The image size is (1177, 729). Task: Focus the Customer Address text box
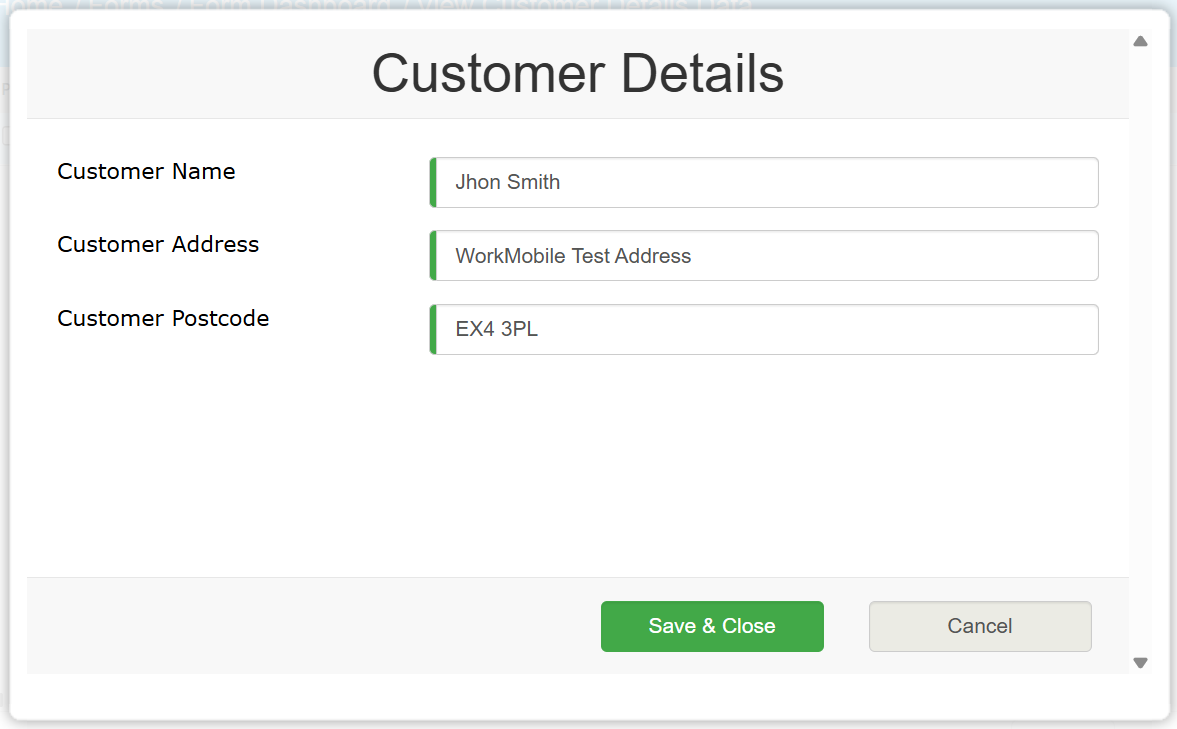click(x=765, y=256)
